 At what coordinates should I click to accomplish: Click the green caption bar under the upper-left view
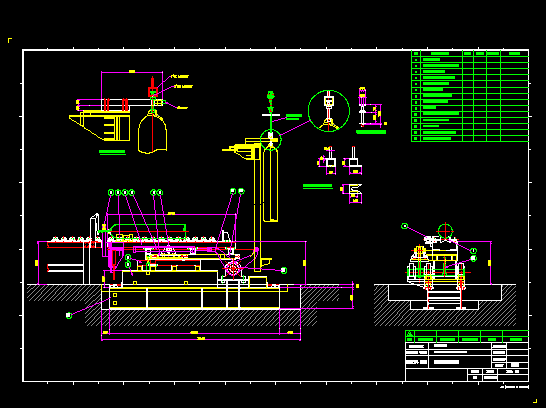click(x=112, y=152)
